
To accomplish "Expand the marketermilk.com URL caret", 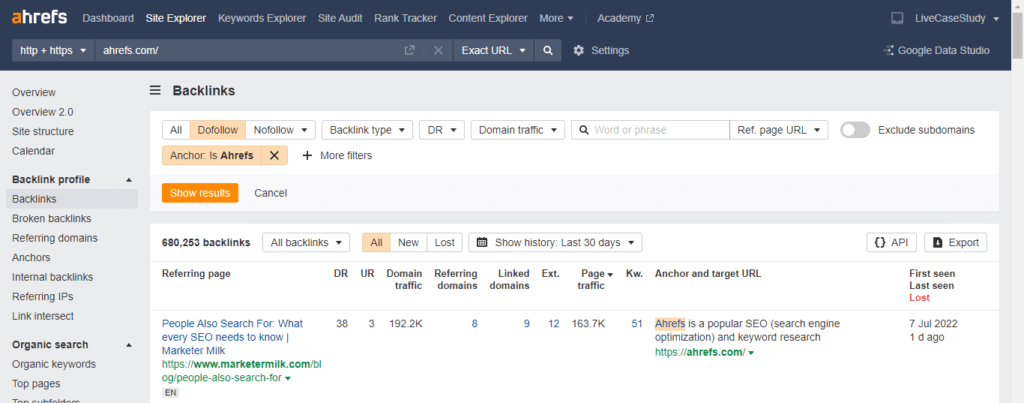I will [x=288, y=379].
